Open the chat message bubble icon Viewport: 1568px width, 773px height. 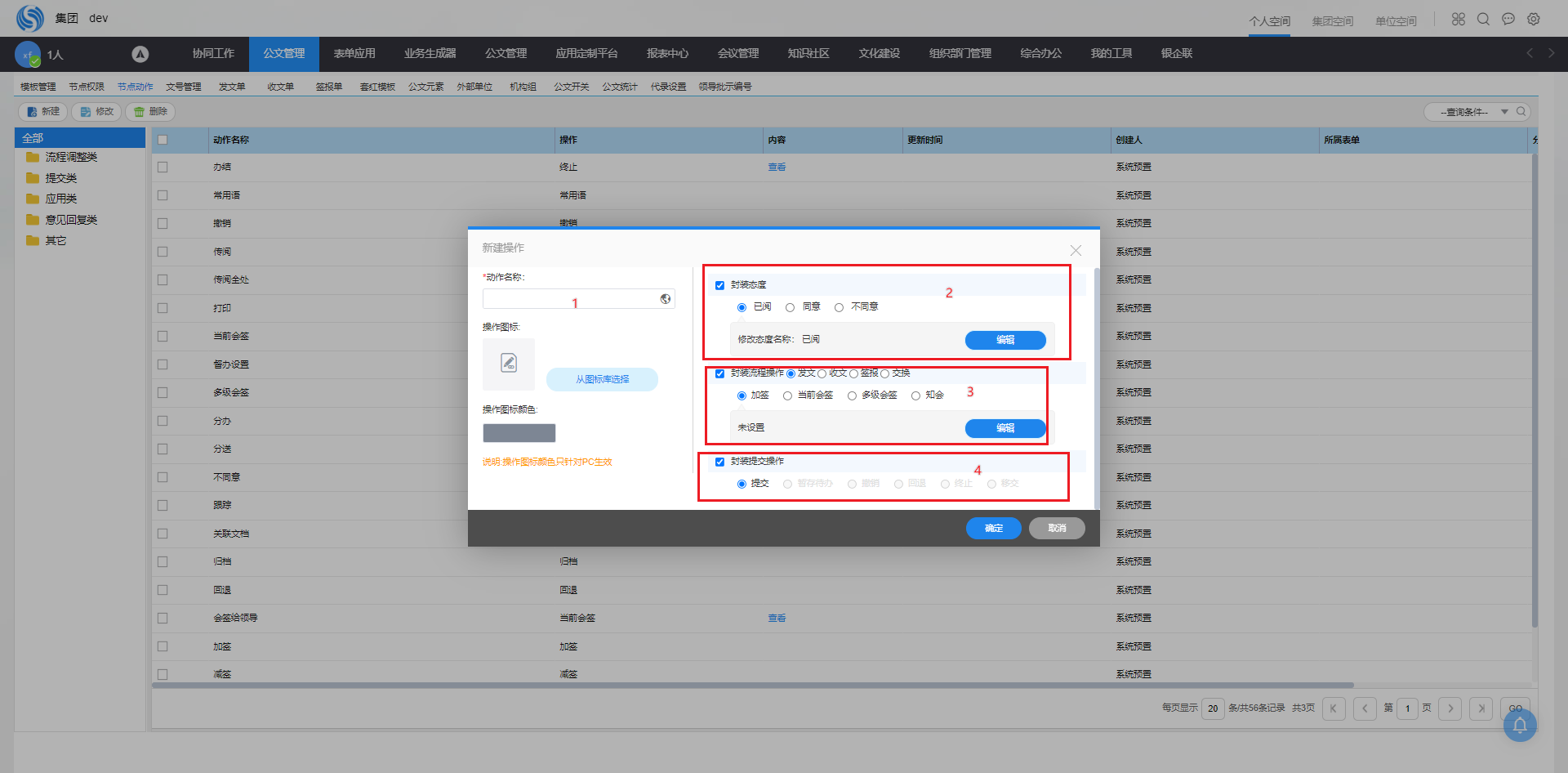tap(1508, 19)
